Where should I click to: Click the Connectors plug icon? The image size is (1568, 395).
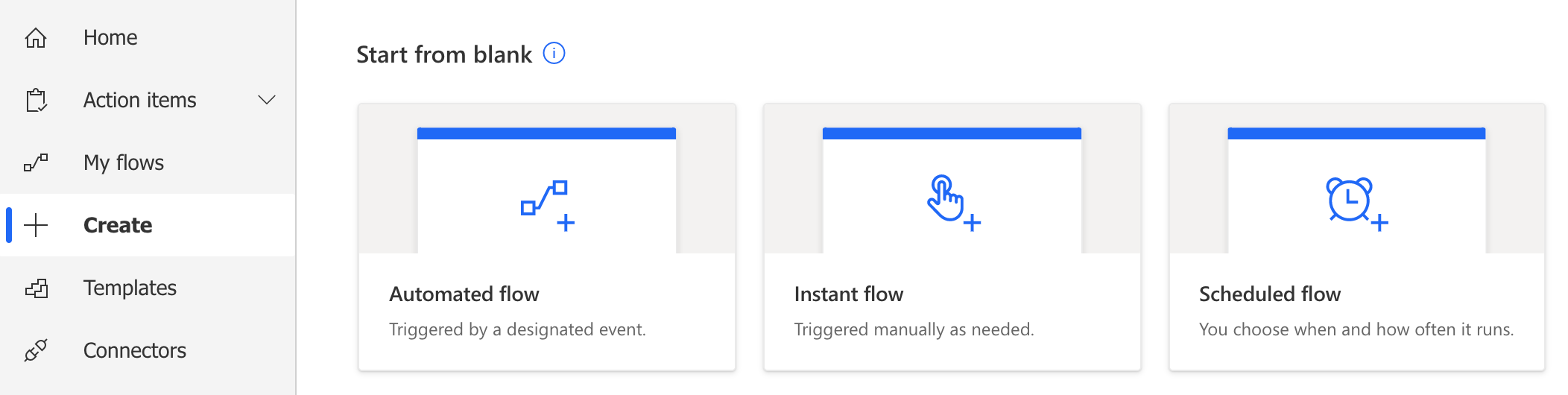36,350
